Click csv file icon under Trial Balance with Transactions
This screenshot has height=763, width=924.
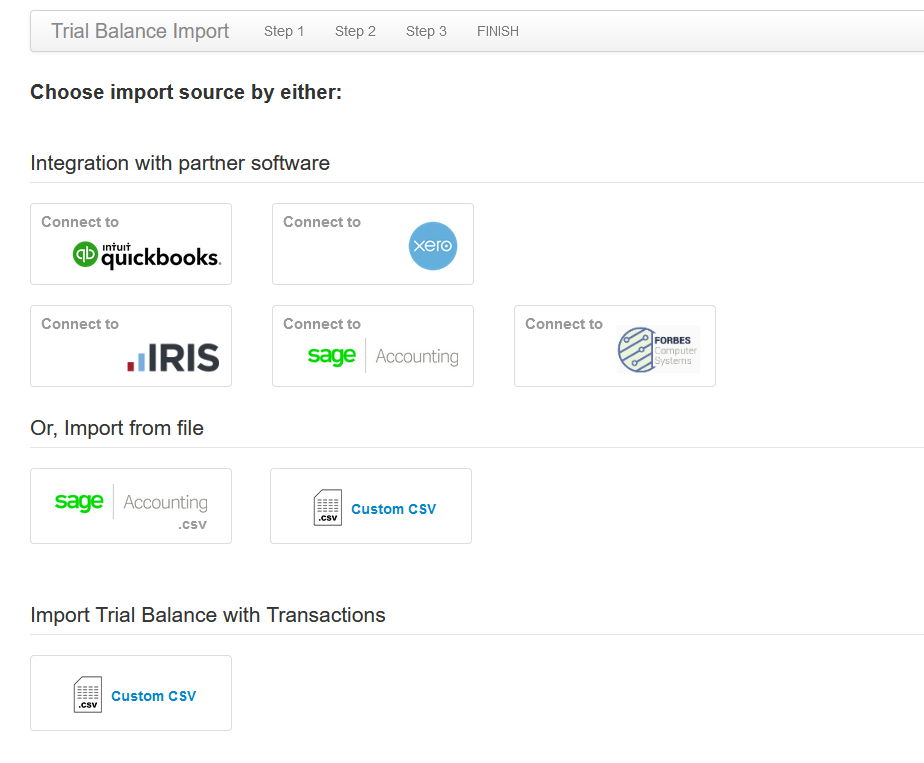click(x=88, y=694)
